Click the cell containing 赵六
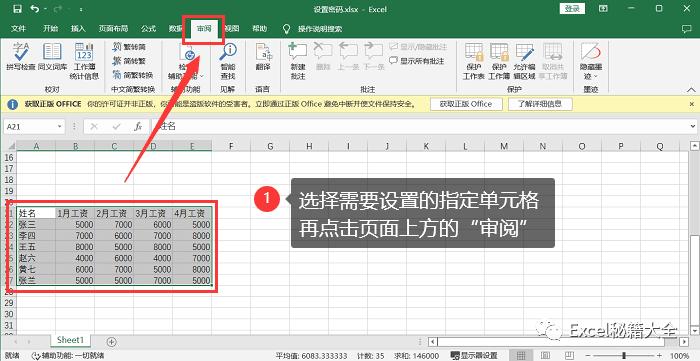This screenshot has height=361, width=700. [x=36, y=258]
